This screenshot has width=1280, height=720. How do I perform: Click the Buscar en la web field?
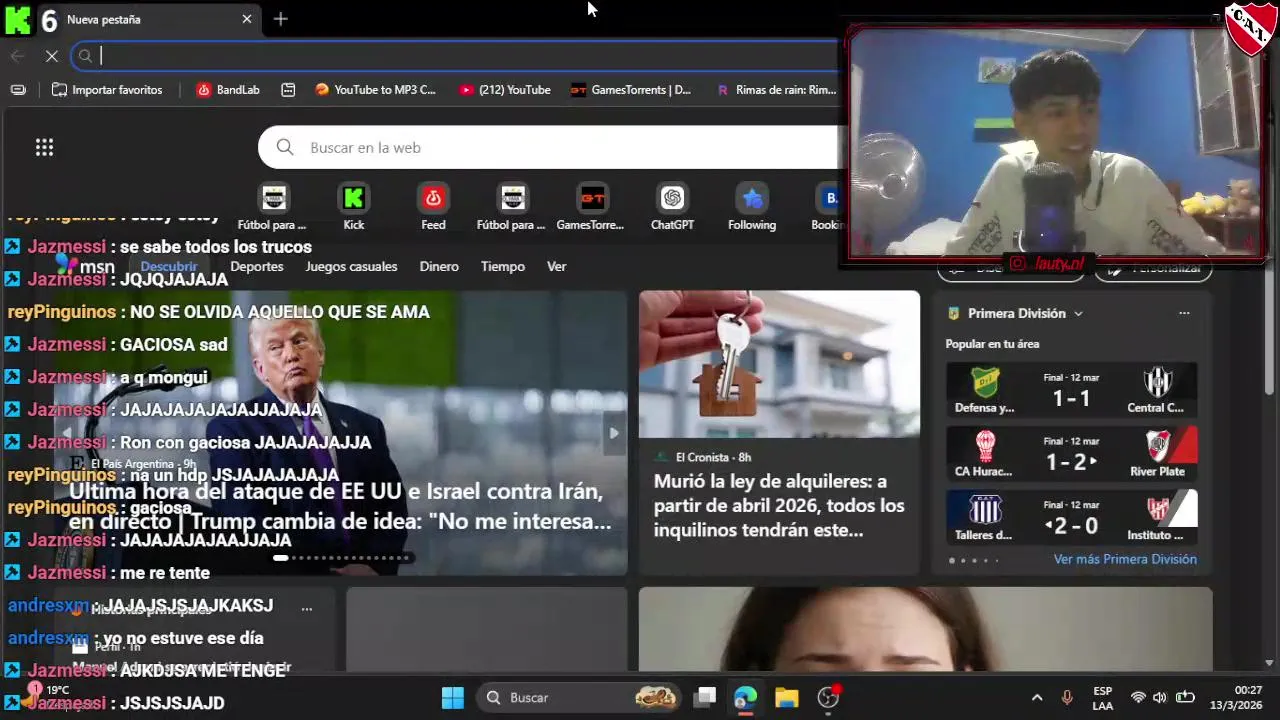550,147
